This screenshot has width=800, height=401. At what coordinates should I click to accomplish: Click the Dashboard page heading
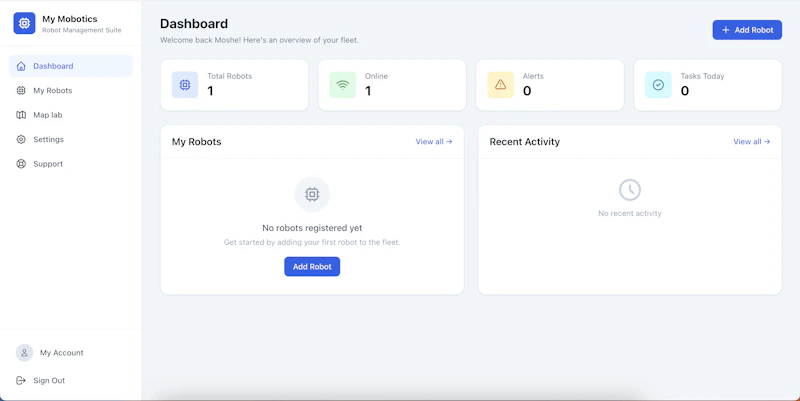(x=194, y=23)
